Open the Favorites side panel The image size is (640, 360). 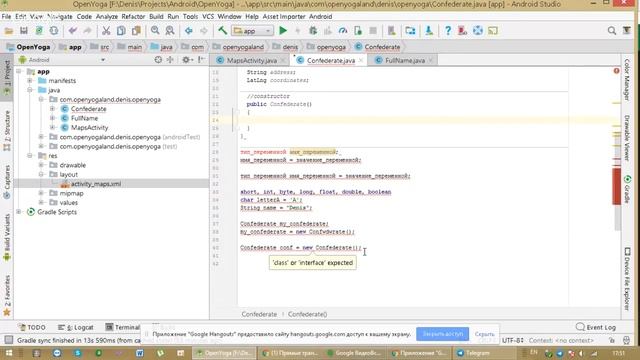coord(7,296)
